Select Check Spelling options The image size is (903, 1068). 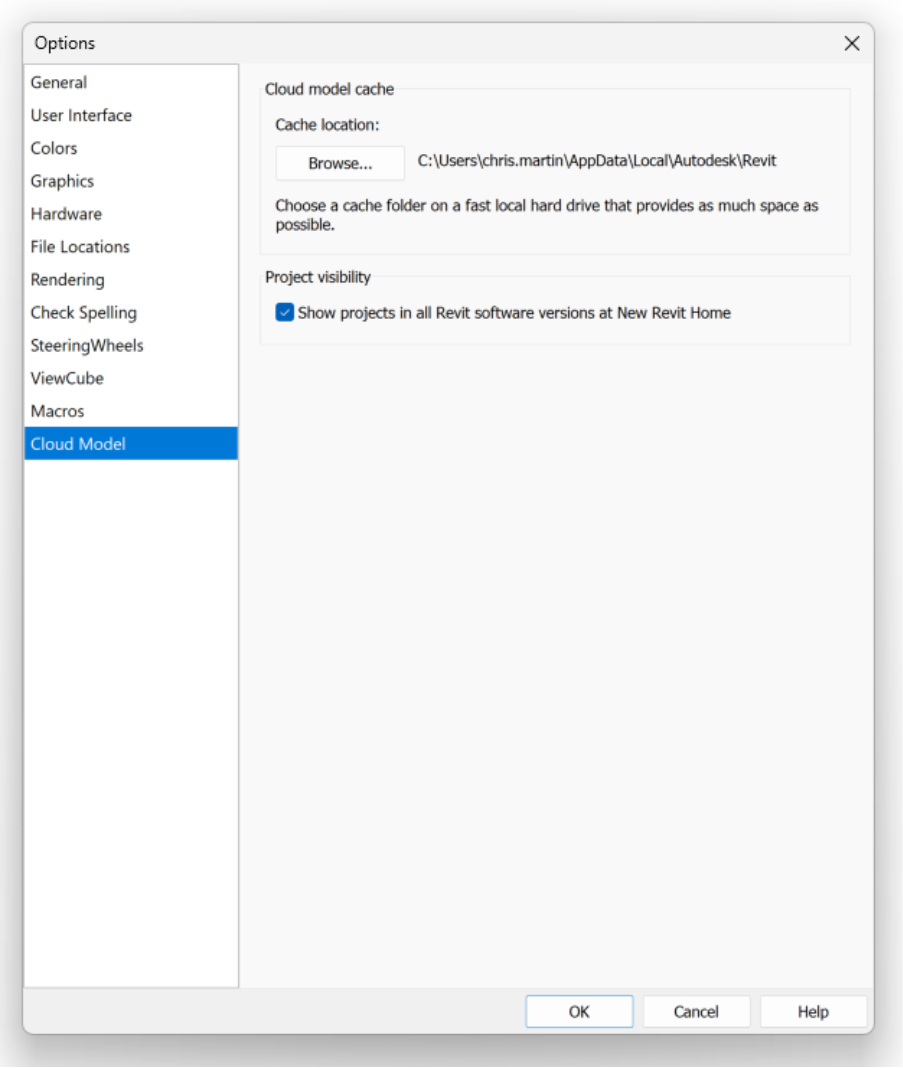point(131,313)
